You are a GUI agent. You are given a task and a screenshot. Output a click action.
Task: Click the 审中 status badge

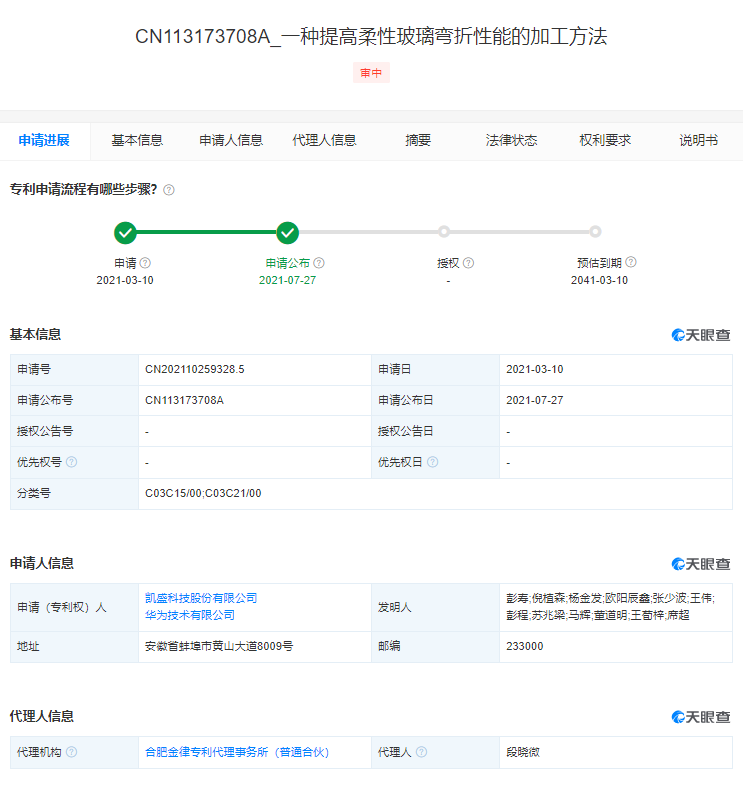(371, 73)
